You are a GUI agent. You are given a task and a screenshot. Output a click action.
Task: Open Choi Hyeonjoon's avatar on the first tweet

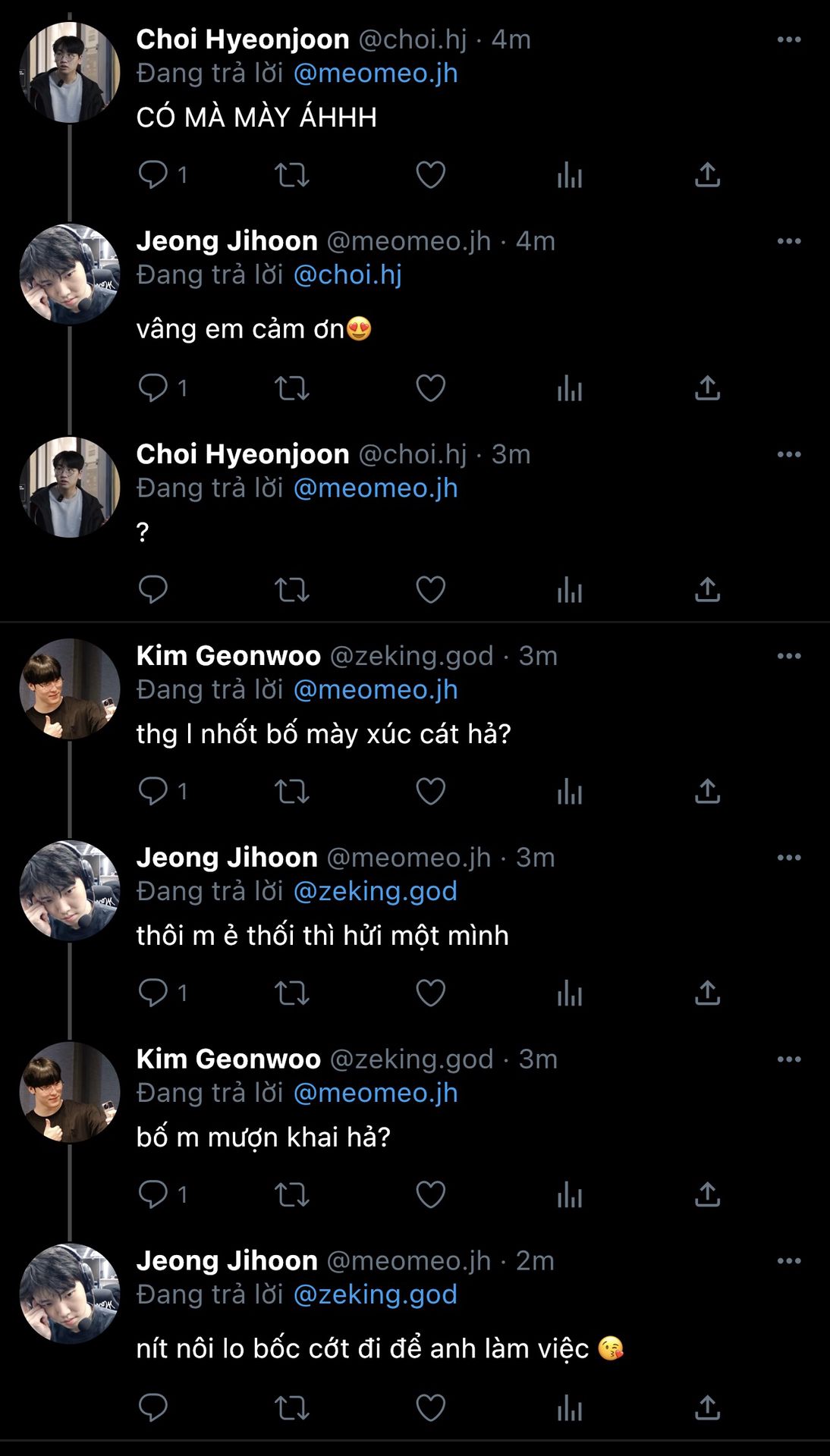tap(69, 73)
